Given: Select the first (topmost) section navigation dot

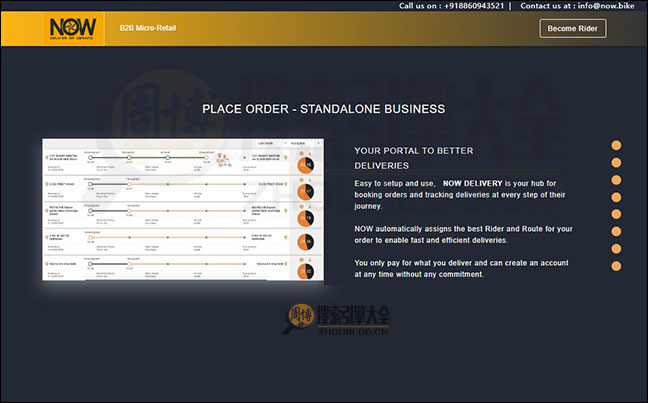Looking at the screenshot, I should [616, 145].
